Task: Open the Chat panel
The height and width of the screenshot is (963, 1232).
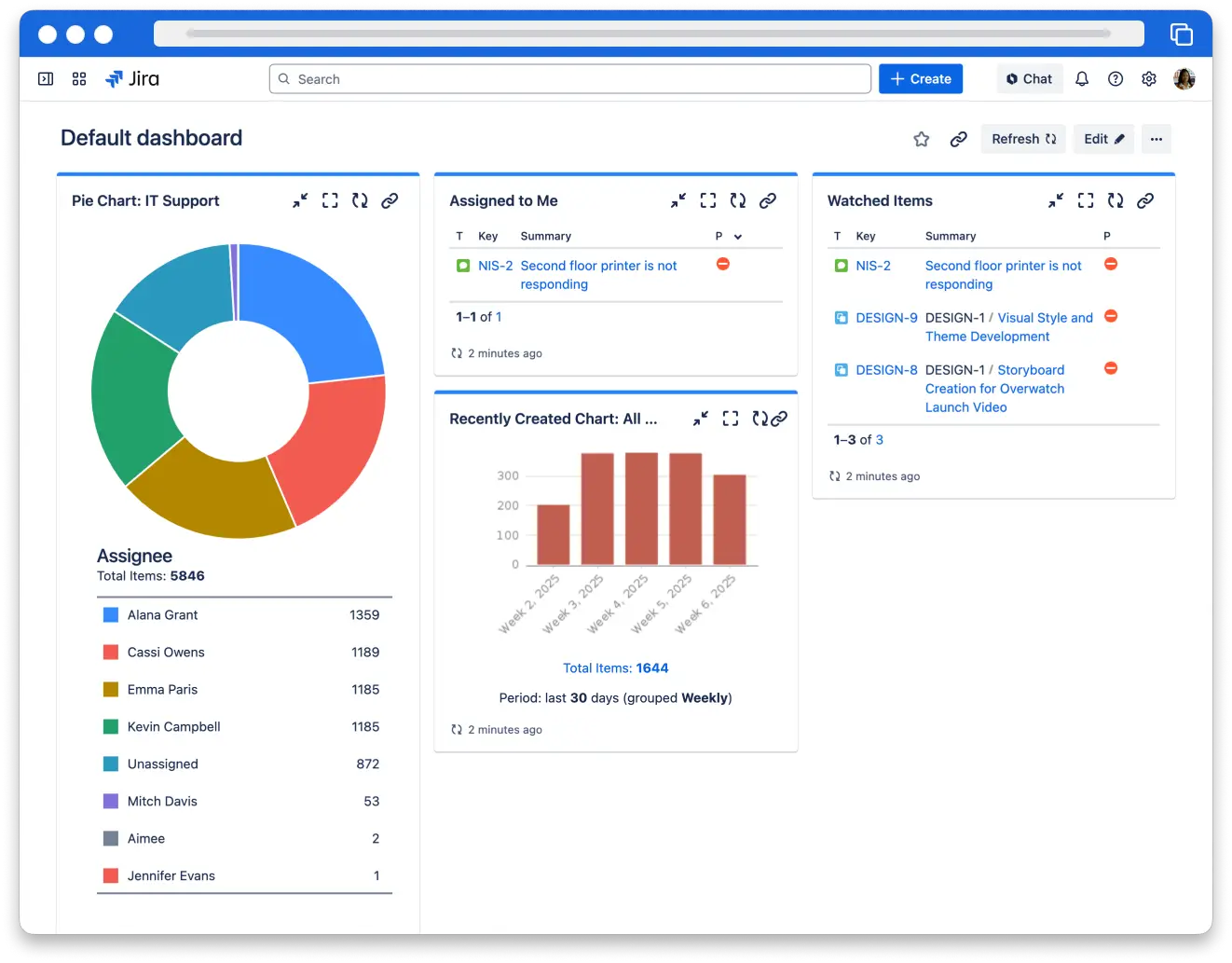Action: coord(1029,79)
